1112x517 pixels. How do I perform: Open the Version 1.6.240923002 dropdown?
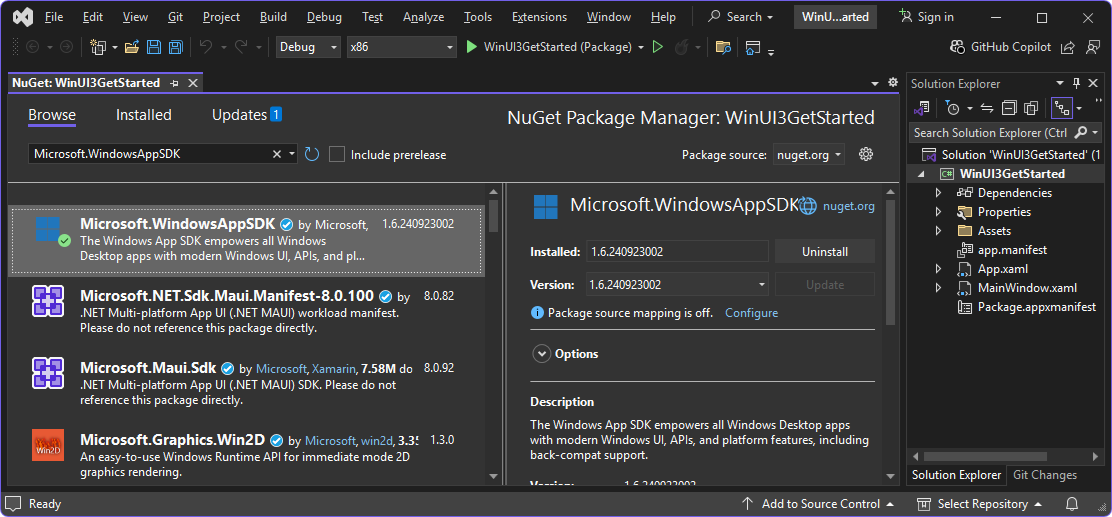(x=677, y=284)
